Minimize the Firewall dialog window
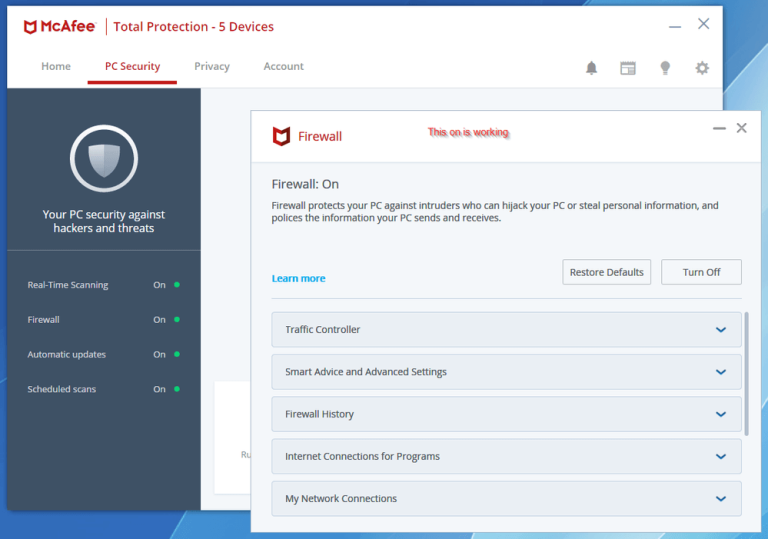This screenshot has height=539, width=768. (x=719, y=129)
